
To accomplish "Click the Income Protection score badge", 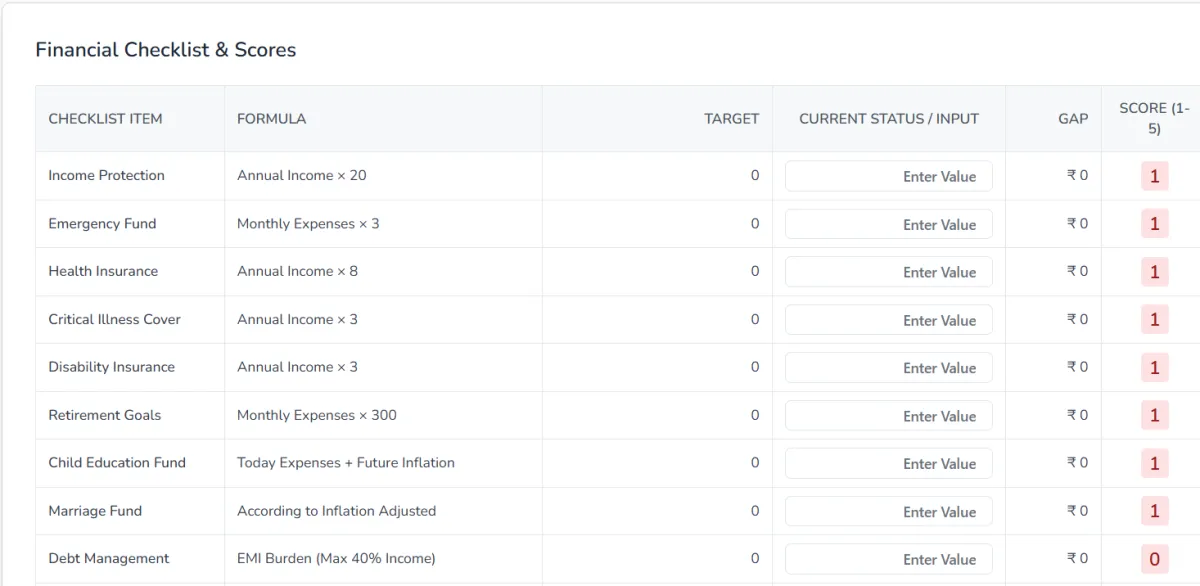I will tap(1154, 176).
